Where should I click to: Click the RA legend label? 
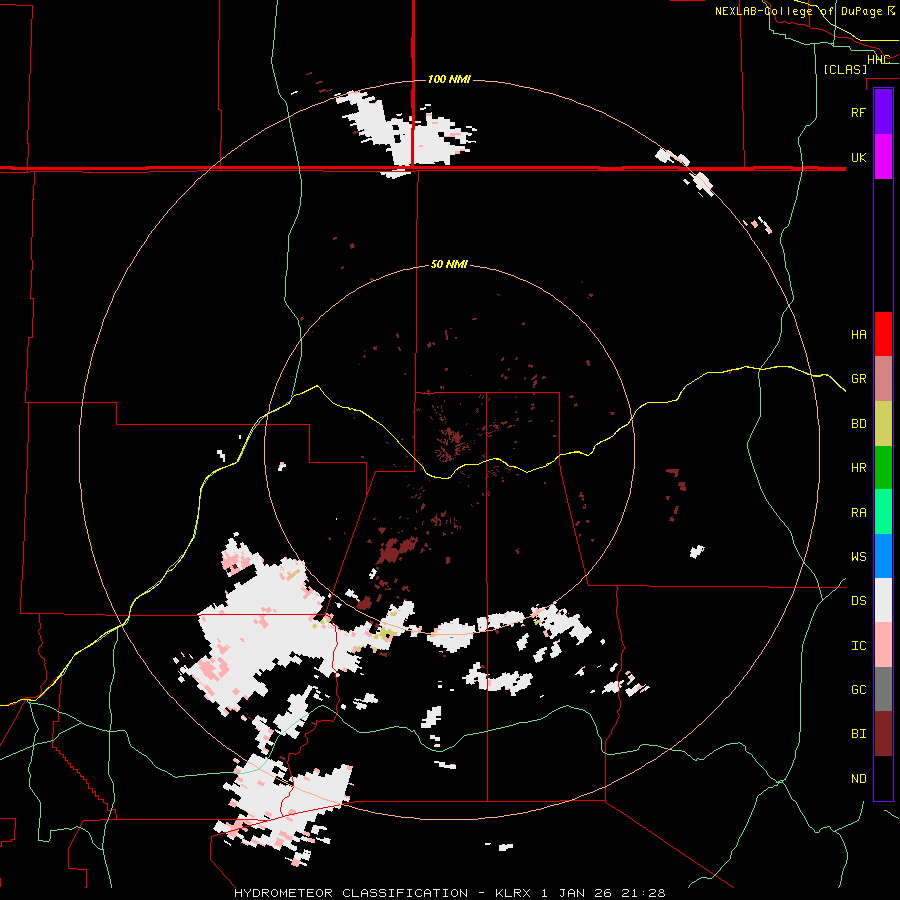[x=858, y=513]
